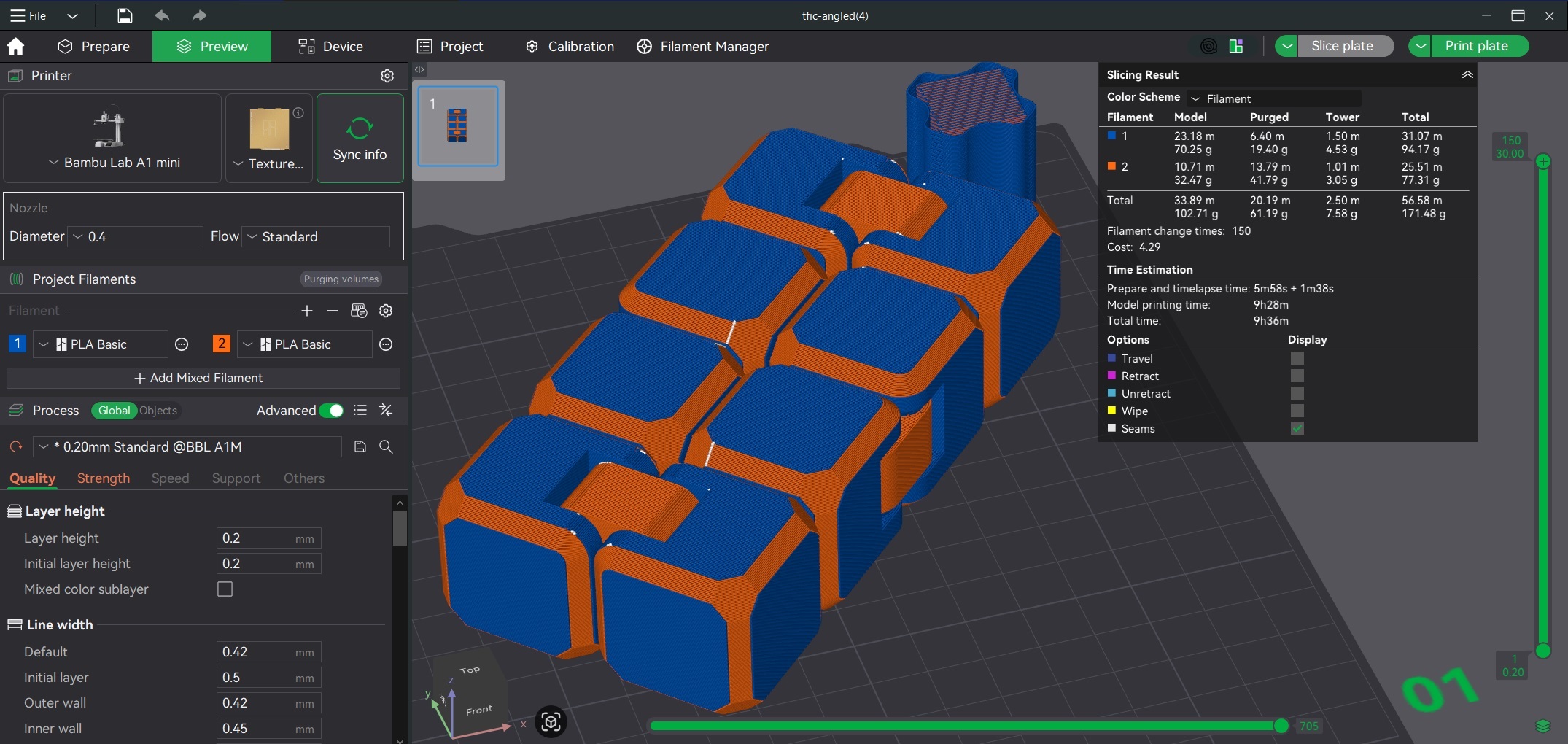Open nozzle Diameter dropdown
Screen dimensions: 1568x744
(x=136, y=236)
